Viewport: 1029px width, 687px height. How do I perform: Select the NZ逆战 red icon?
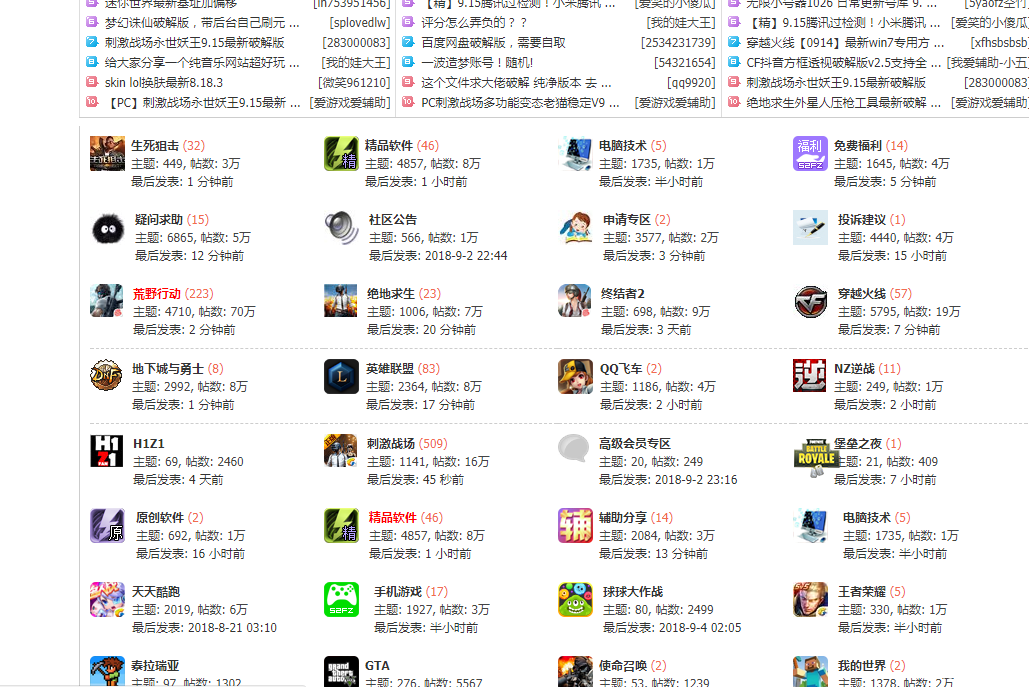pyautogui.click(x=809, y=376)
